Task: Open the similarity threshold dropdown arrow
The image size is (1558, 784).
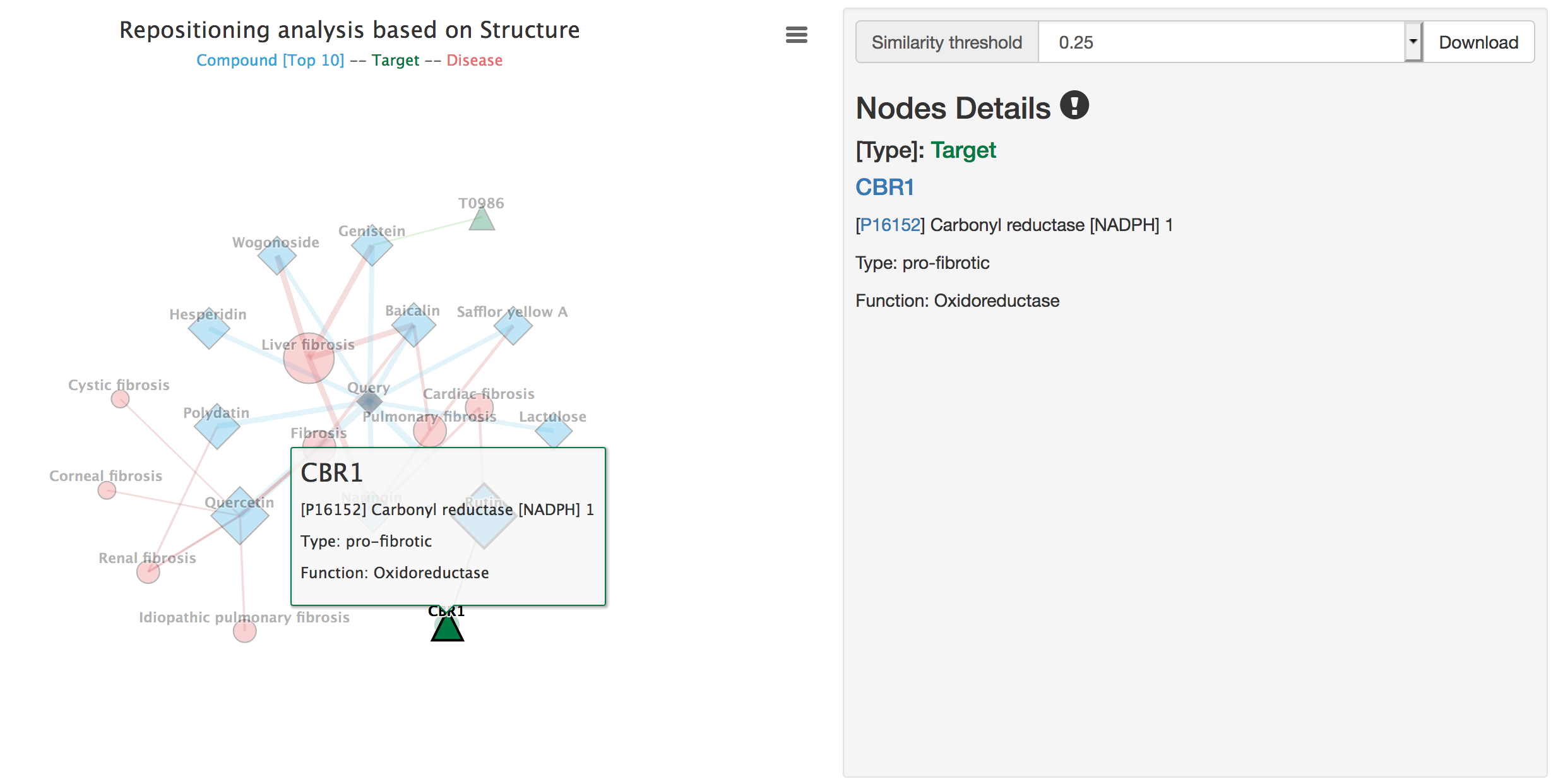Action: point(1413,42)
